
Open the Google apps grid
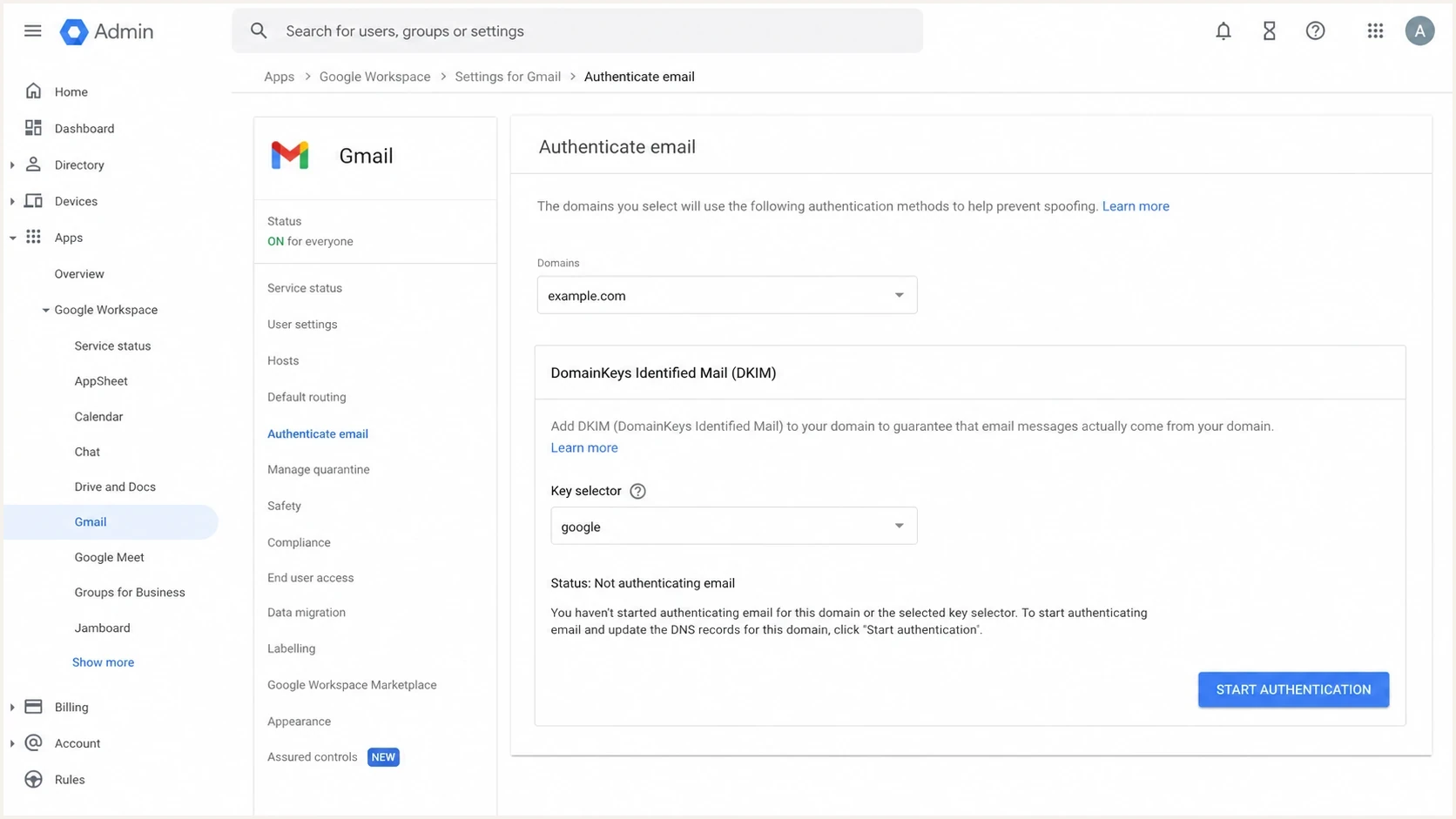[x=1375, y=31]
